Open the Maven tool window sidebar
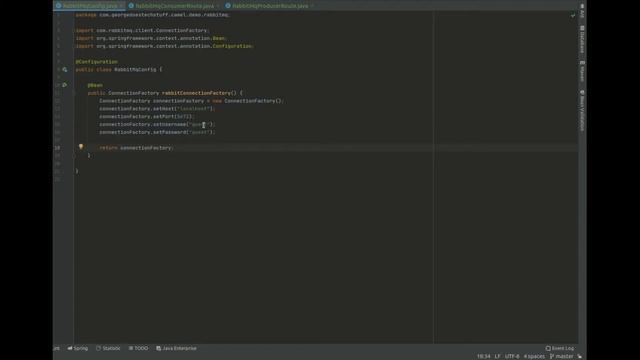Viewport: 640px width, 360px height. pos(582,71)
